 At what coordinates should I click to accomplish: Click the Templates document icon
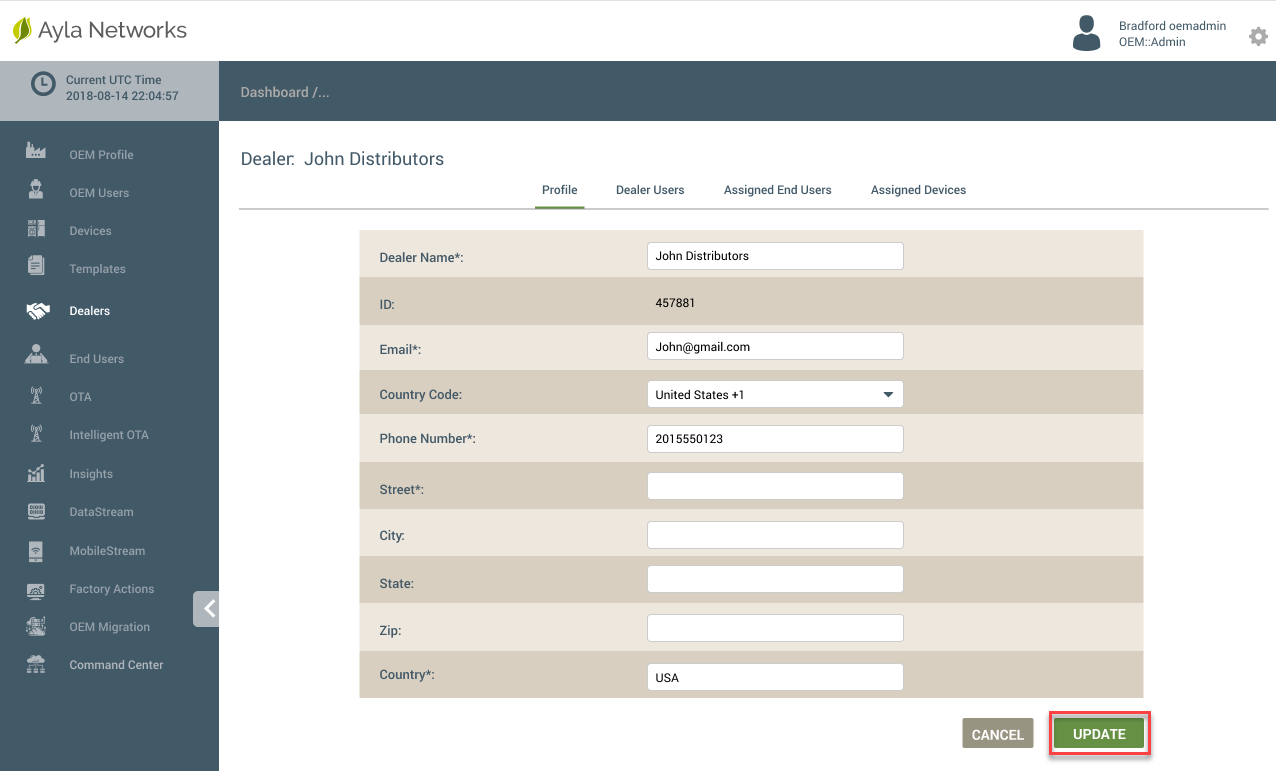[36, 266]
